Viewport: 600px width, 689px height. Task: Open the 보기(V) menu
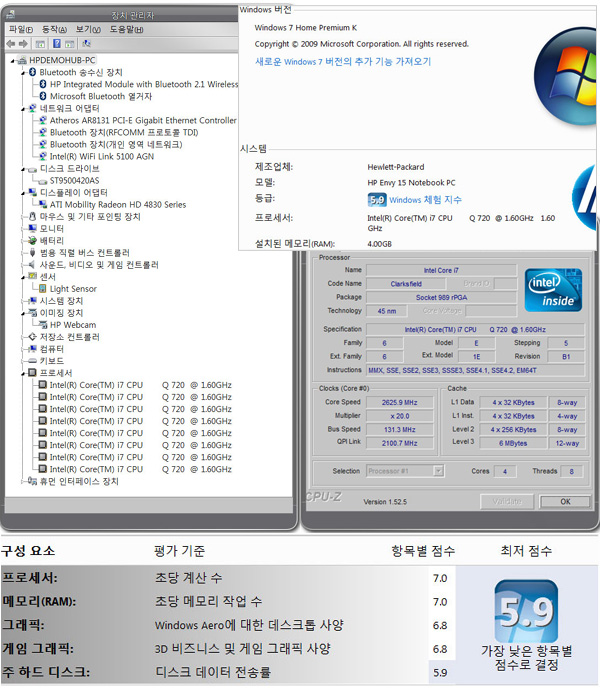[x=88, y=29]
